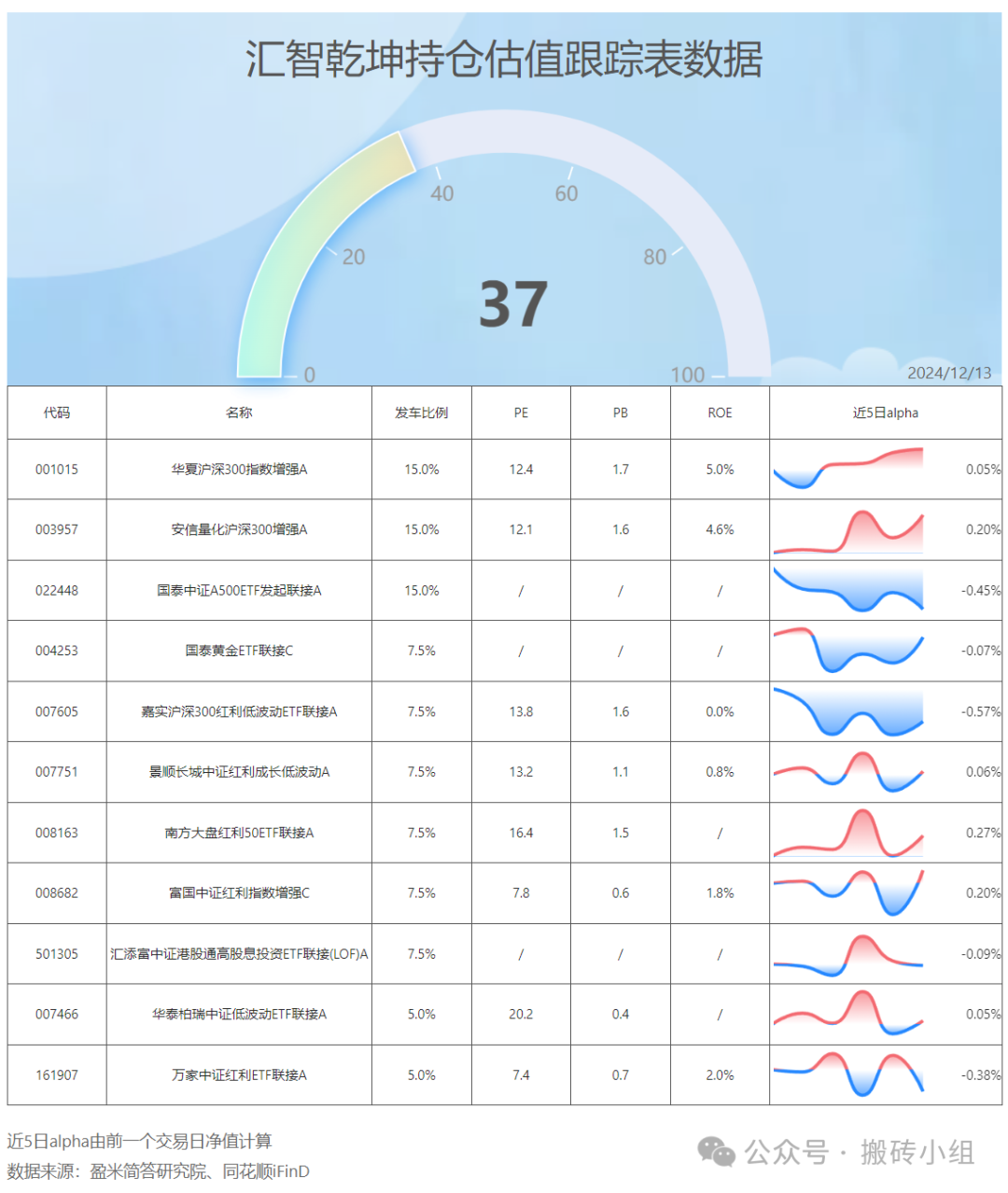
Task: Select fund name 华夏沪深300指数增强A
Action: [239, 470]
